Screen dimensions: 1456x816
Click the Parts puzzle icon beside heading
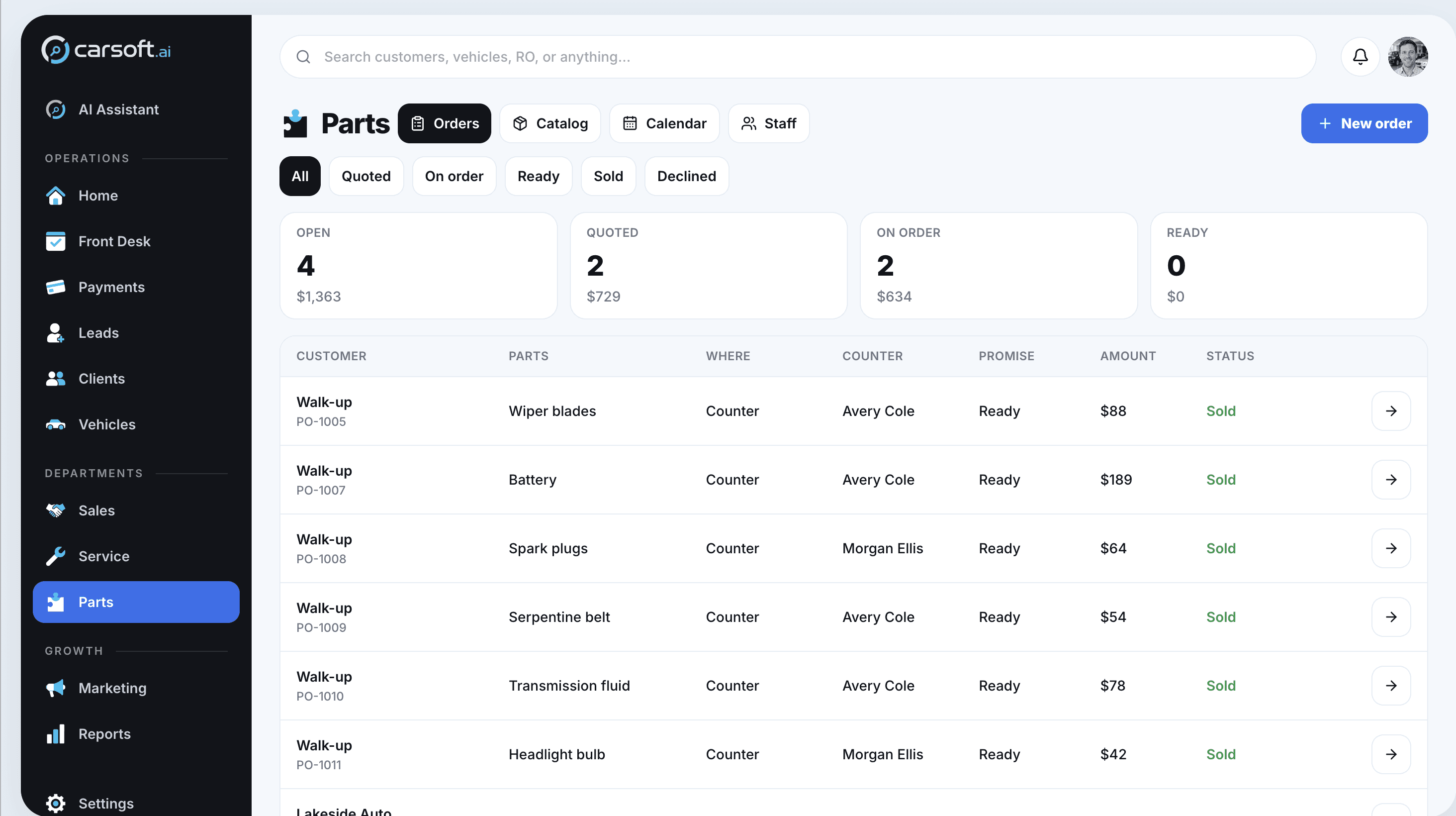pos(295,123)
